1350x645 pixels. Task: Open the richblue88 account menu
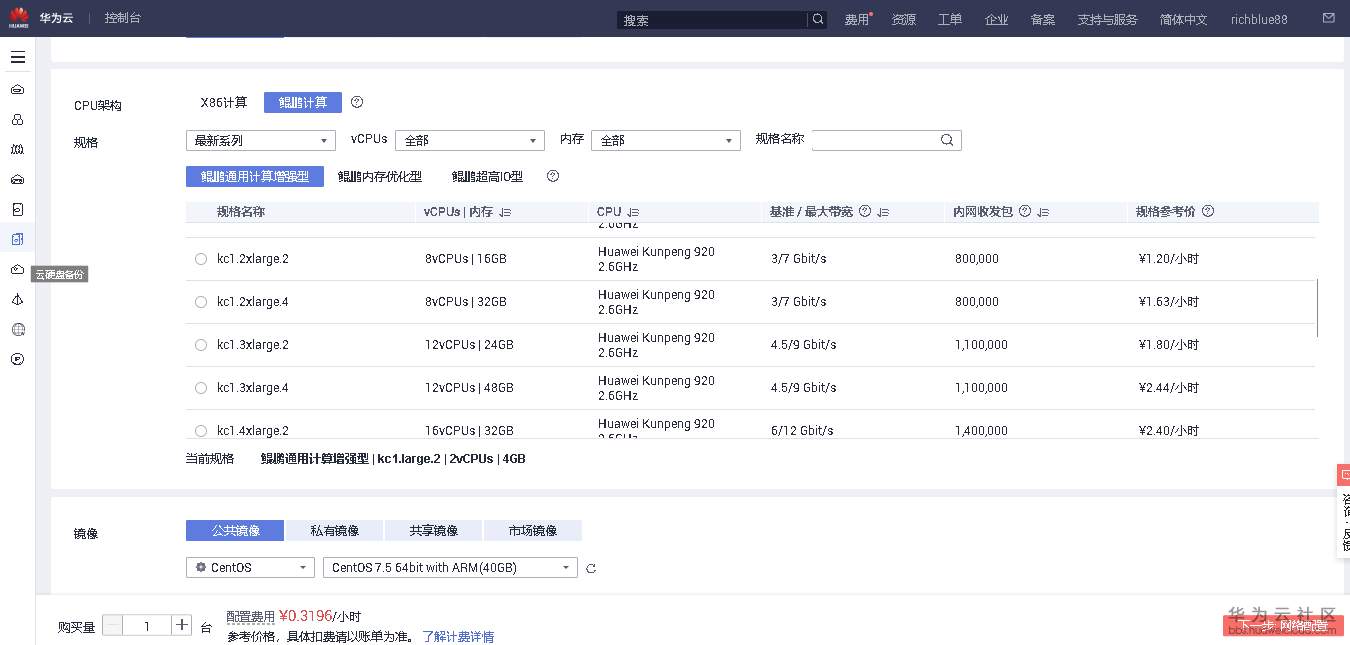pos(1259,19)
